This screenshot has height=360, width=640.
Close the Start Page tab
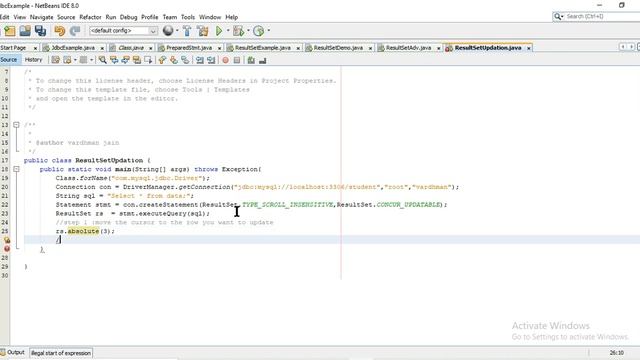click(35, 48)
